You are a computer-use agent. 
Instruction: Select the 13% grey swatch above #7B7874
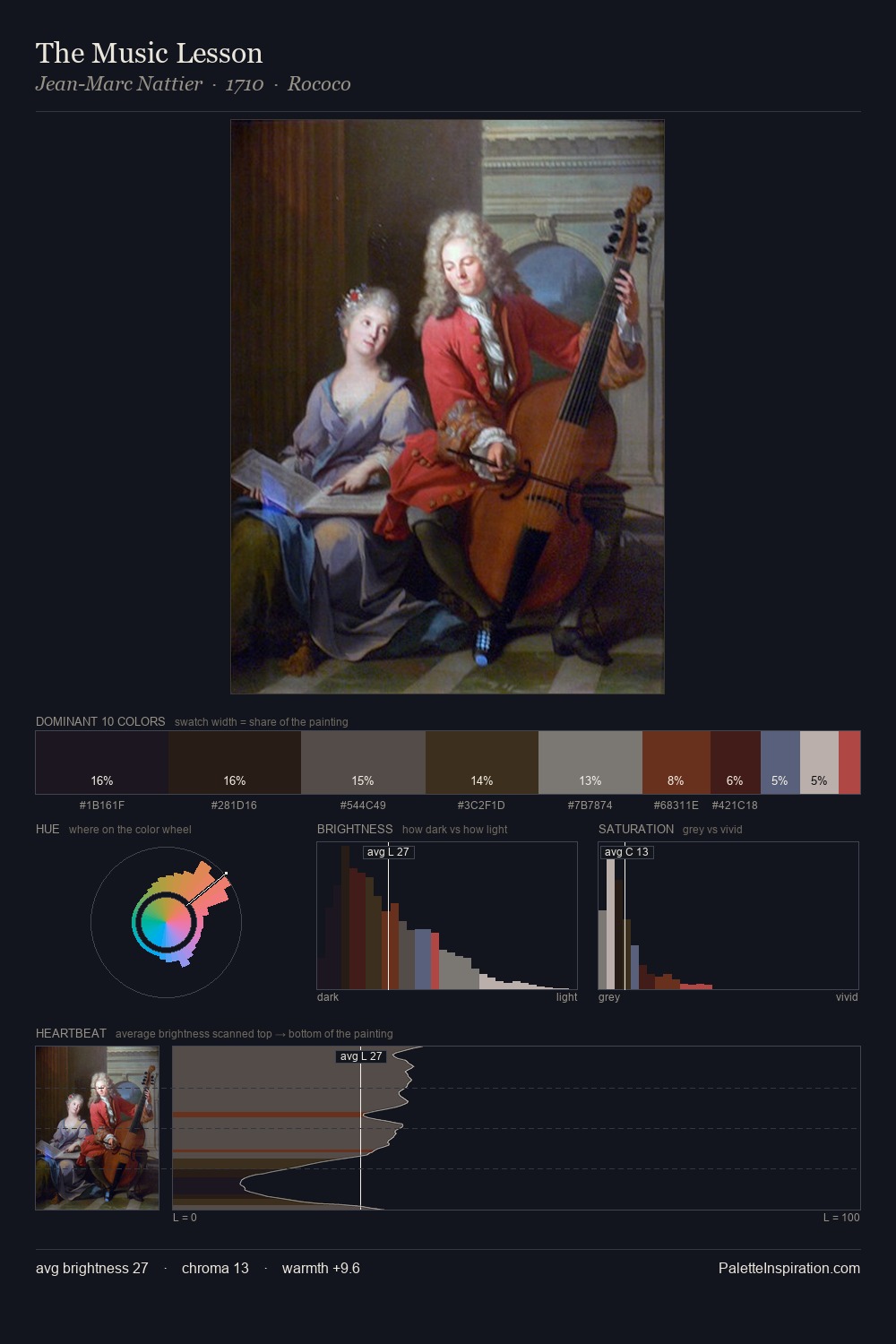(590, 762)
